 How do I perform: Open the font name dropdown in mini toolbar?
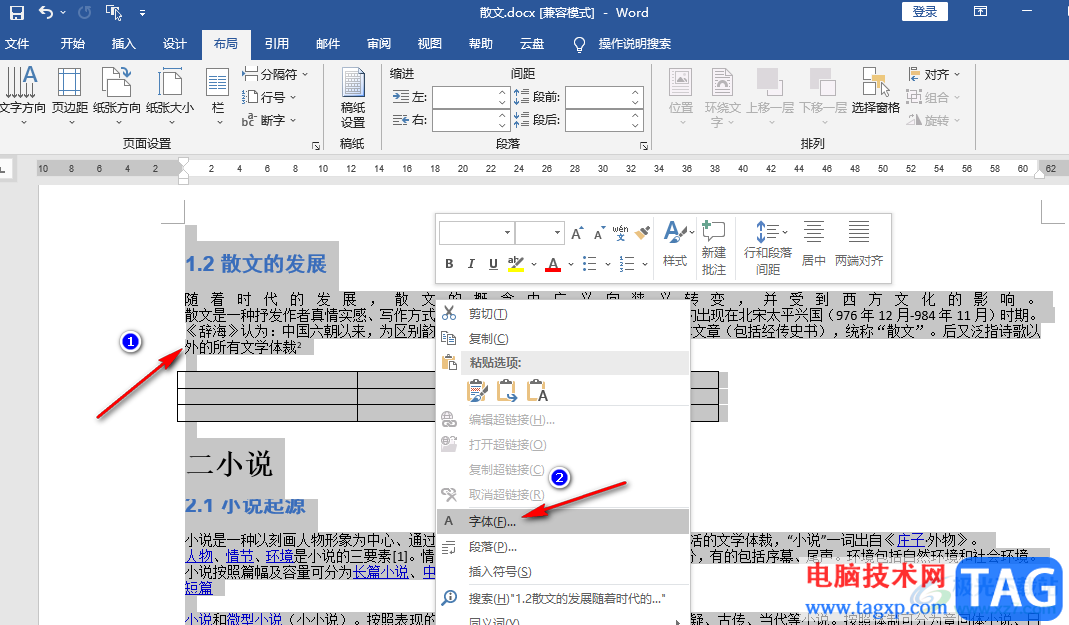507,233
